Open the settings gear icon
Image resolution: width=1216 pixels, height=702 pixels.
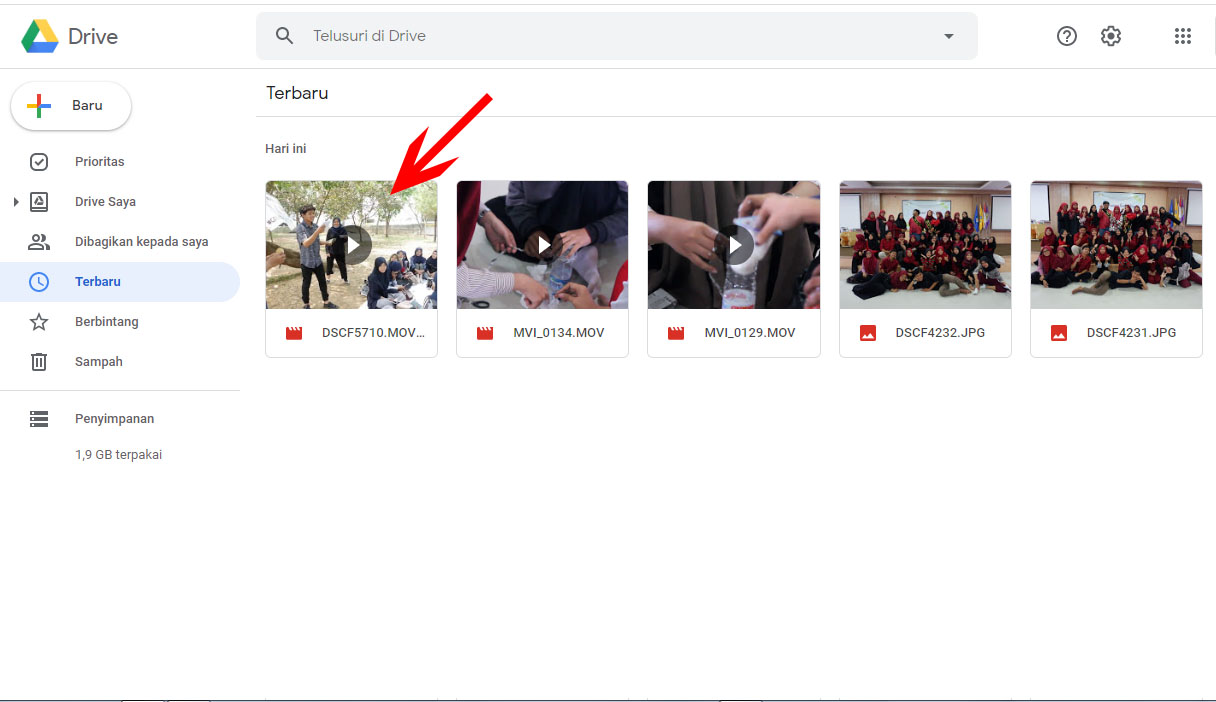pyautogui.click(x=1111, y=36)
